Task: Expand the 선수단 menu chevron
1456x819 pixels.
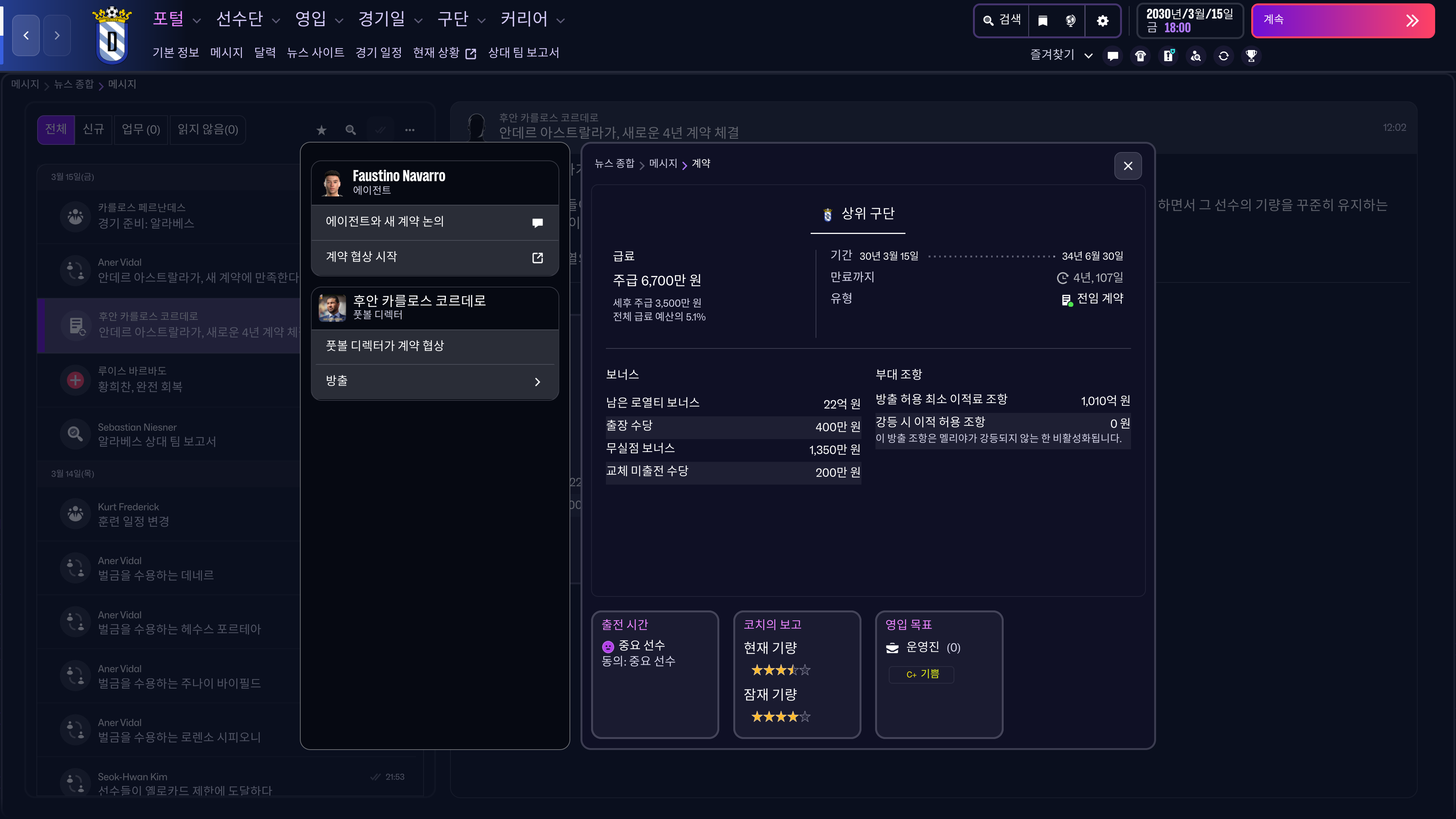Action: point(276,21)
